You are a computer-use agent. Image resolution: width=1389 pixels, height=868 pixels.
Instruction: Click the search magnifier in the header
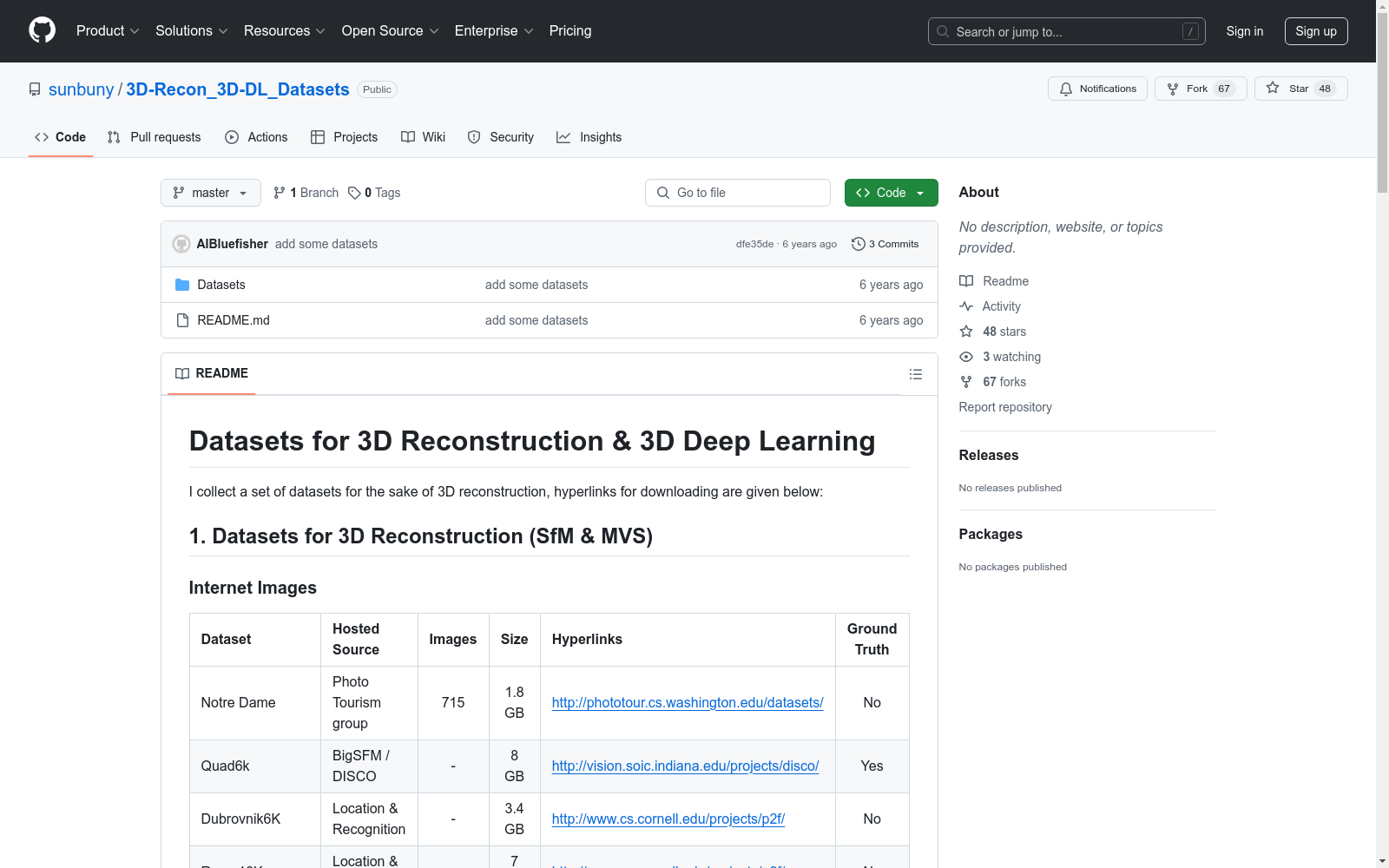[943, 31]
